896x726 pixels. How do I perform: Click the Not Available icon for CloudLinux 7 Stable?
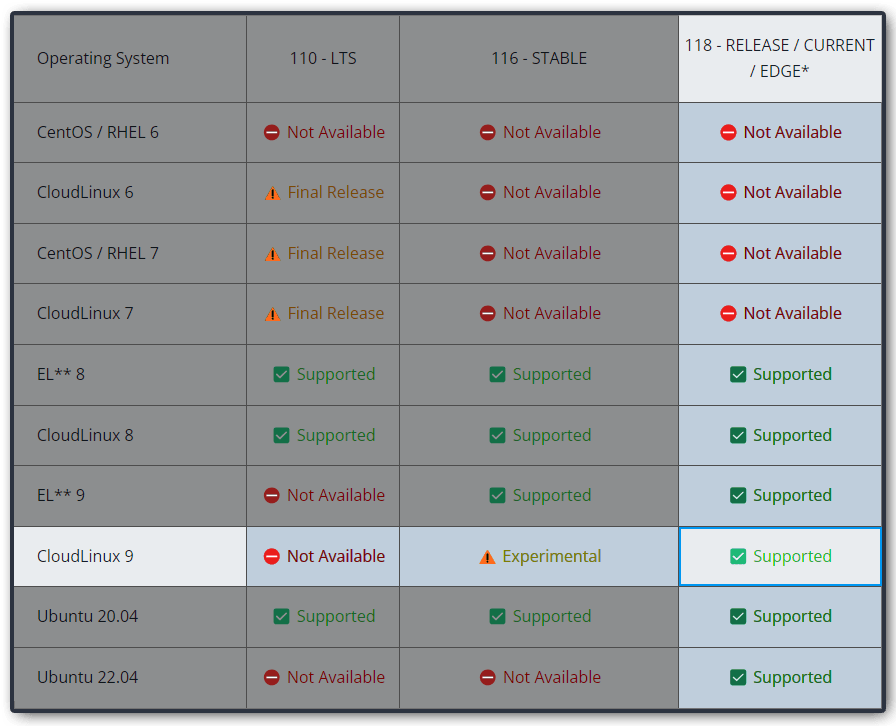[x=488, y=313]
